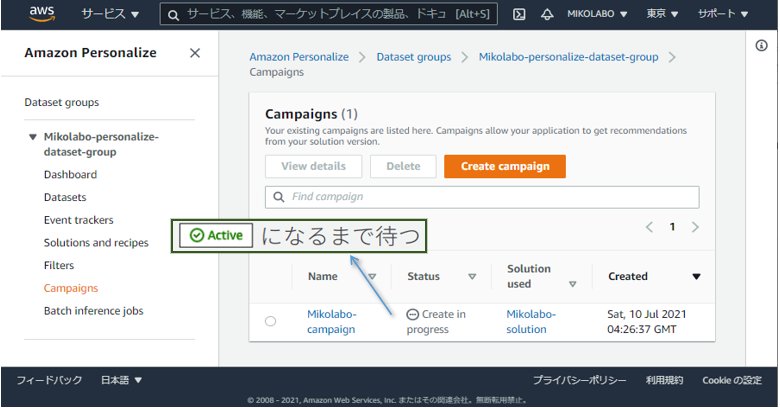Go to next campaigns page

click(695, 227)
